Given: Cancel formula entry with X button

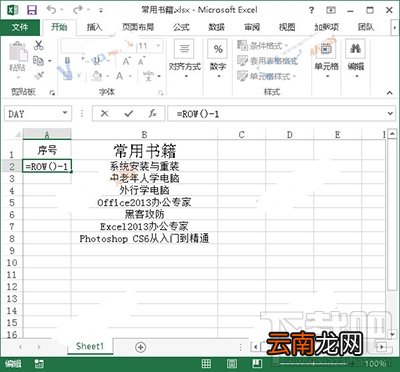Looking at the screenshot, I should coord(104,114).
